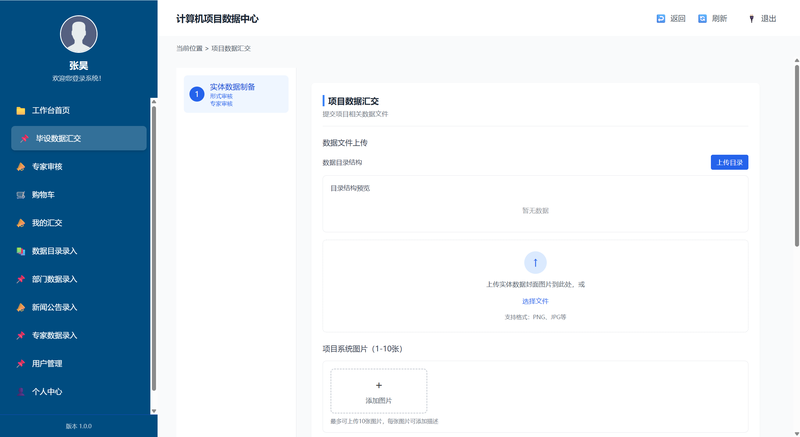Go to 用户管理 in the sidebar
This screenshot has width=800, height=437.
click(47, 363)
